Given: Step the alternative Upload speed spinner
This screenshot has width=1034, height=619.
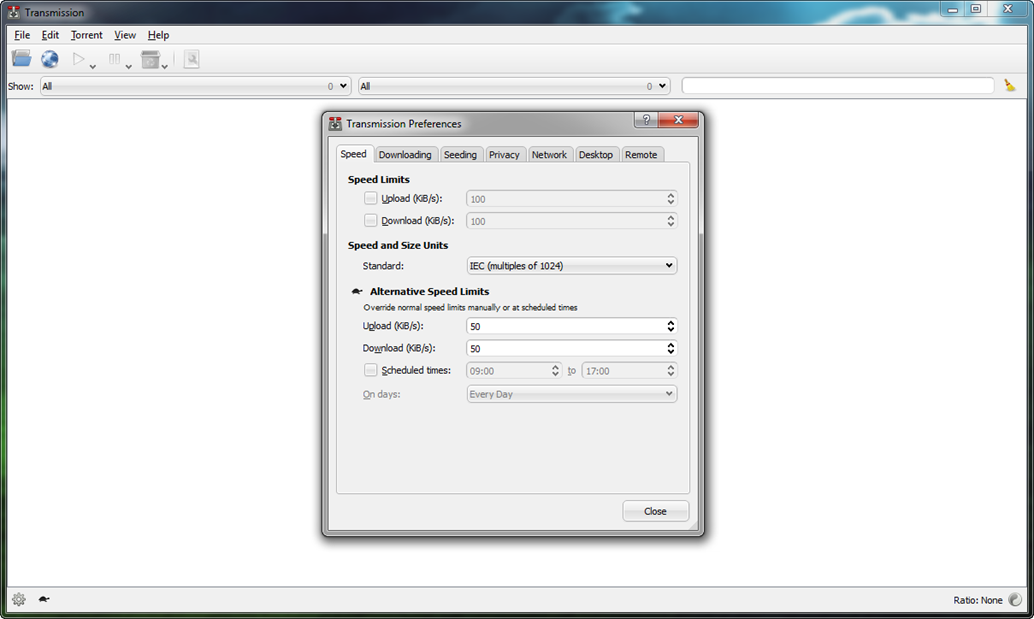Looking at the screenshot, I should click(671, 326).
